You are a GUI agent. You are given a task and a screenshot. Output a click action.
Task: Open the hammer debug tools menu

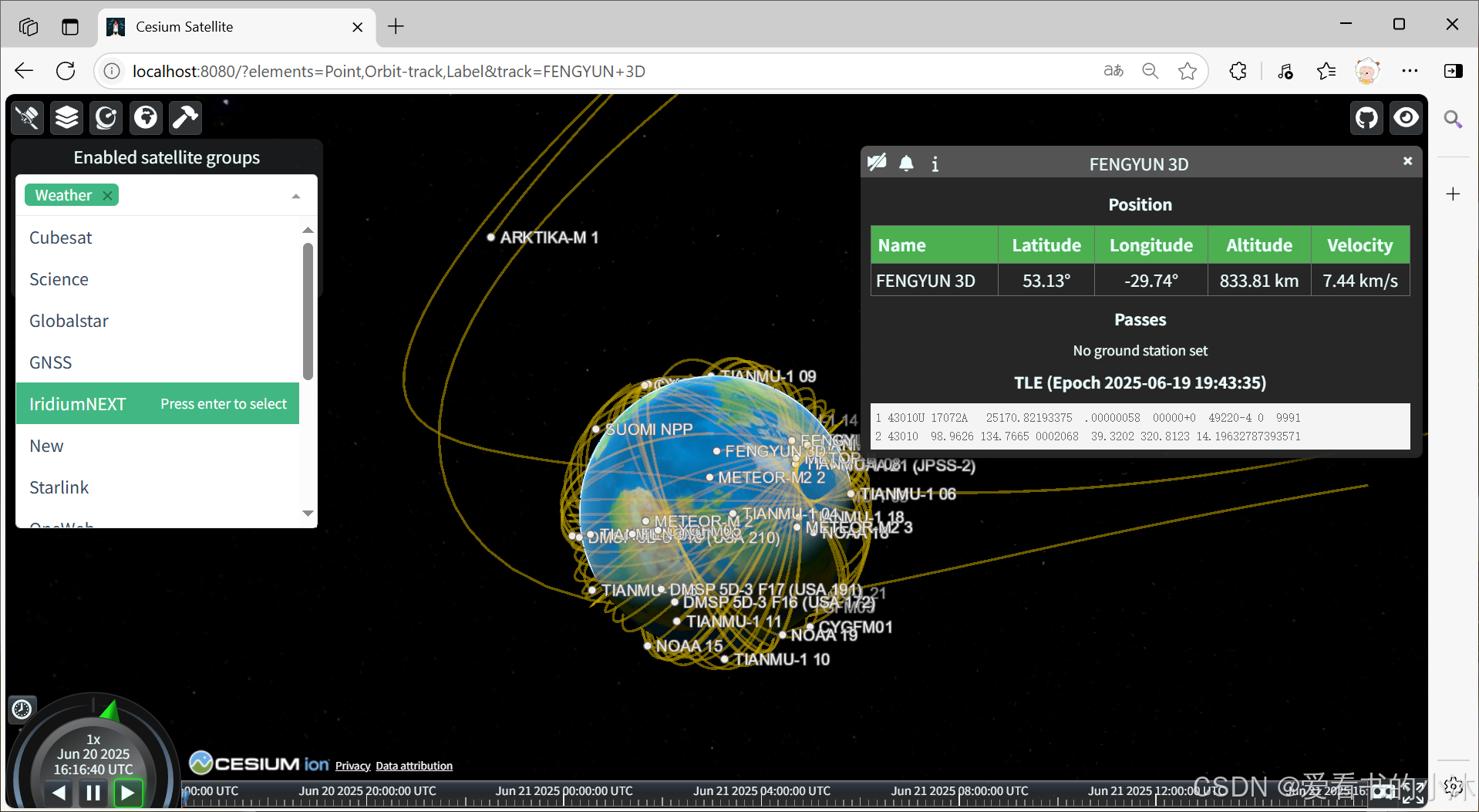pos(185,117)
